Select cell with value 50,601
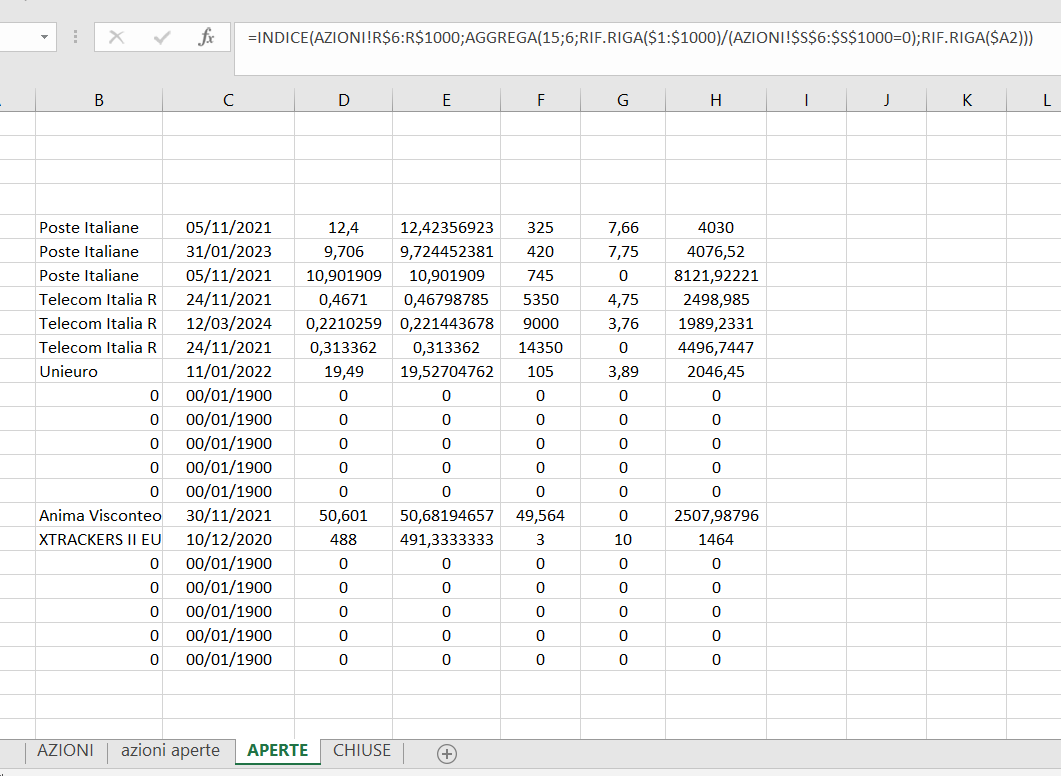Image resolution: width=1061 pixels, height=776 pixels. coord(344,516)
